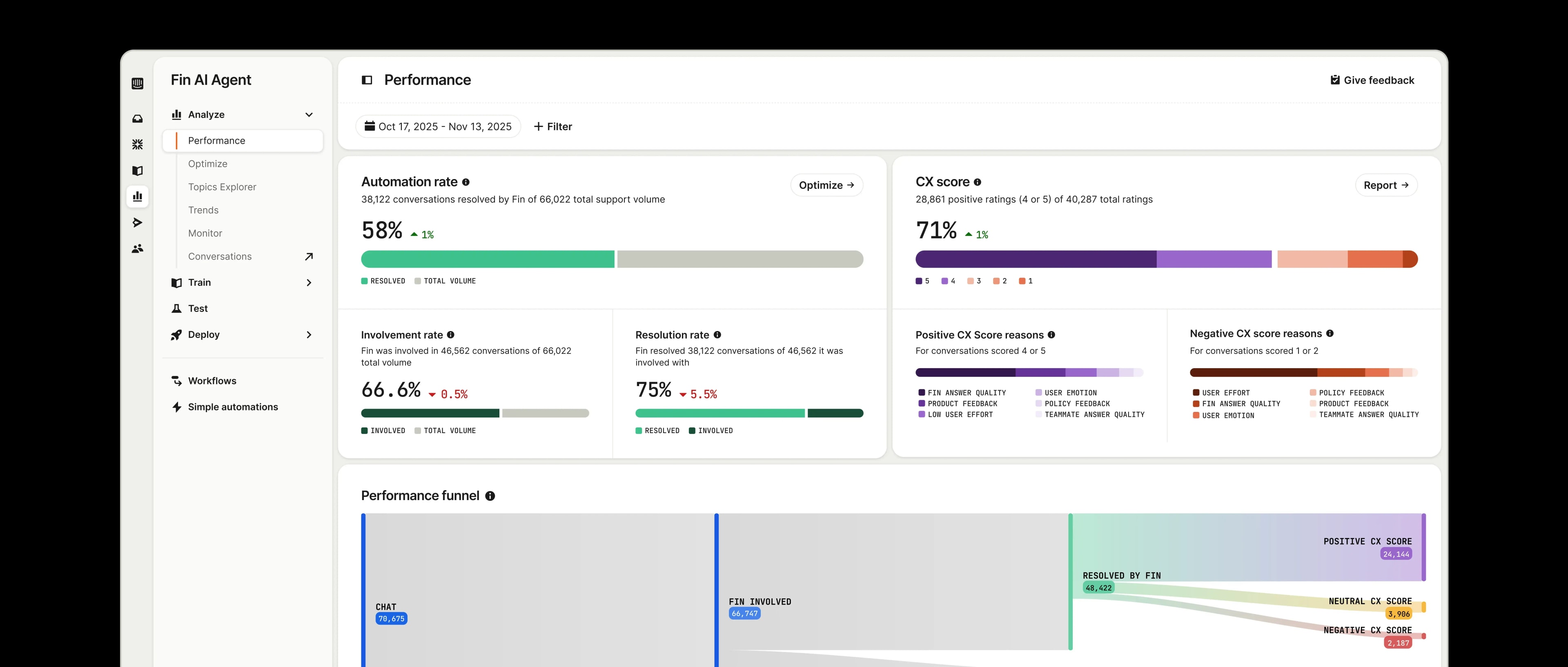
Task: Open the Outbound paper-plane icon
Action: (138, 223)
